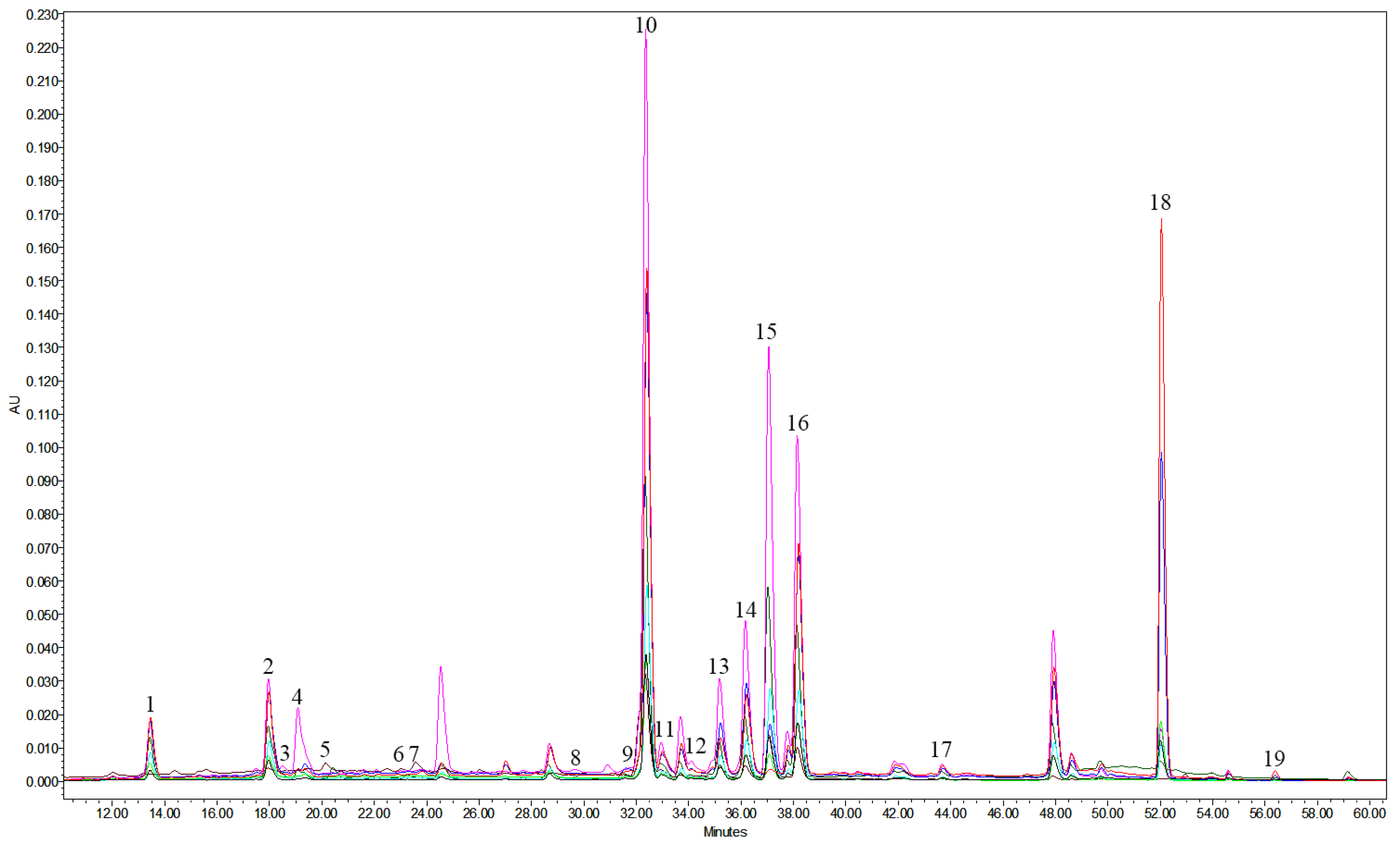Screen dimensions: 1400x842
Task: Click peak label 15
Action: [766, 331]
